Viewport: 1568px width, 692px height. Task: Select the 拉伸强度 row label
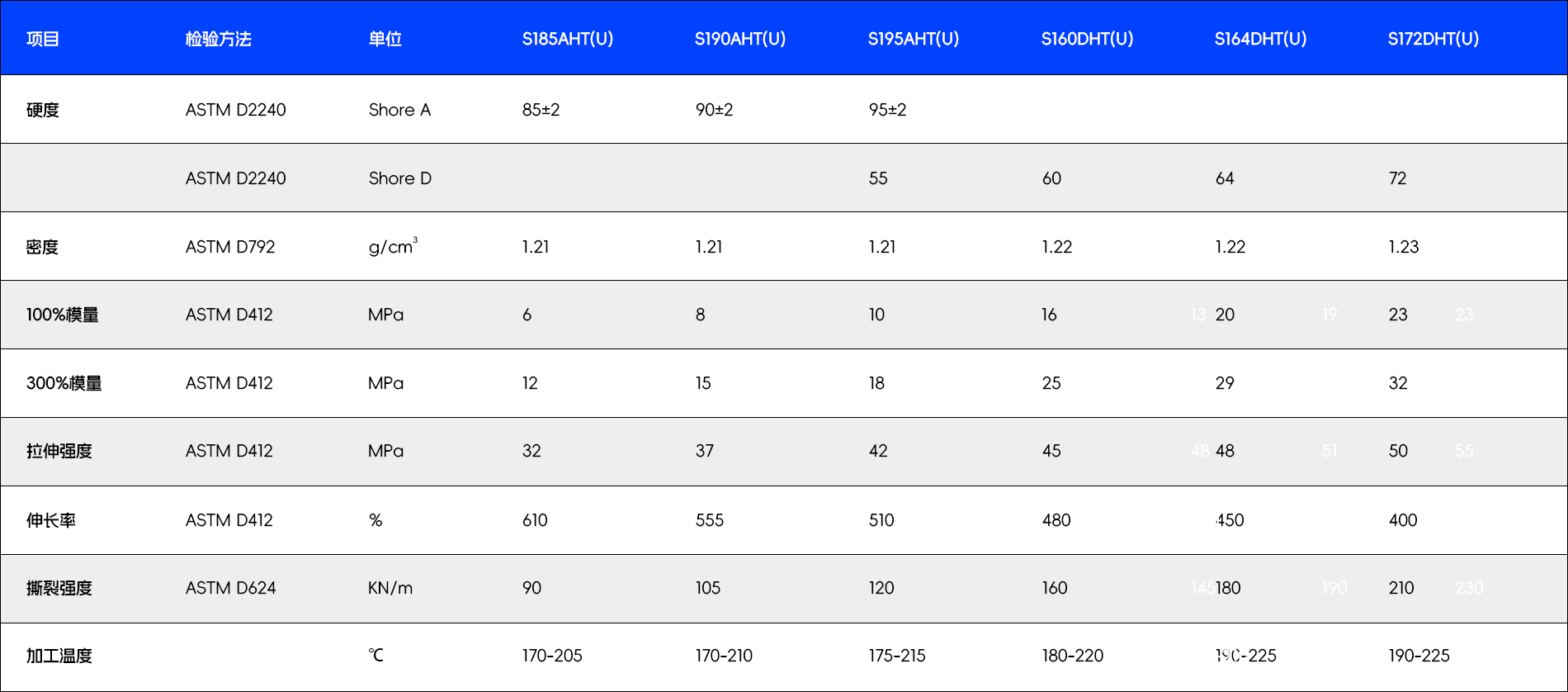point(59,451)
